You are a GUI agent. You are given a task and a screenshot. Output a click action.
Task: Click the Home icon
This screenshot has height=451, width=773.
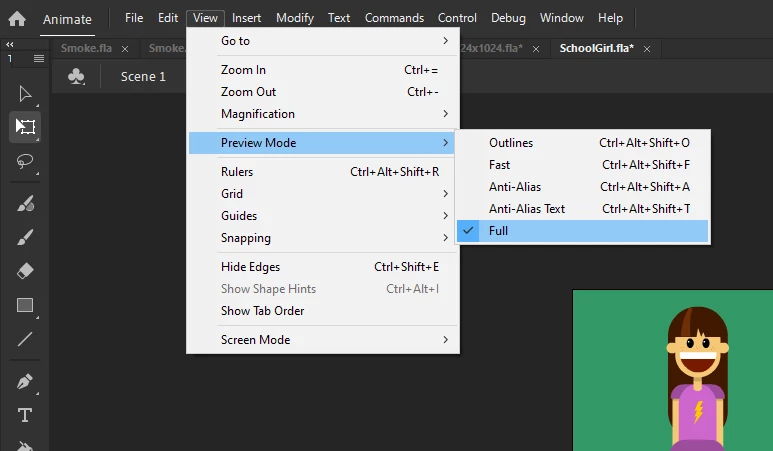[17, 19]
